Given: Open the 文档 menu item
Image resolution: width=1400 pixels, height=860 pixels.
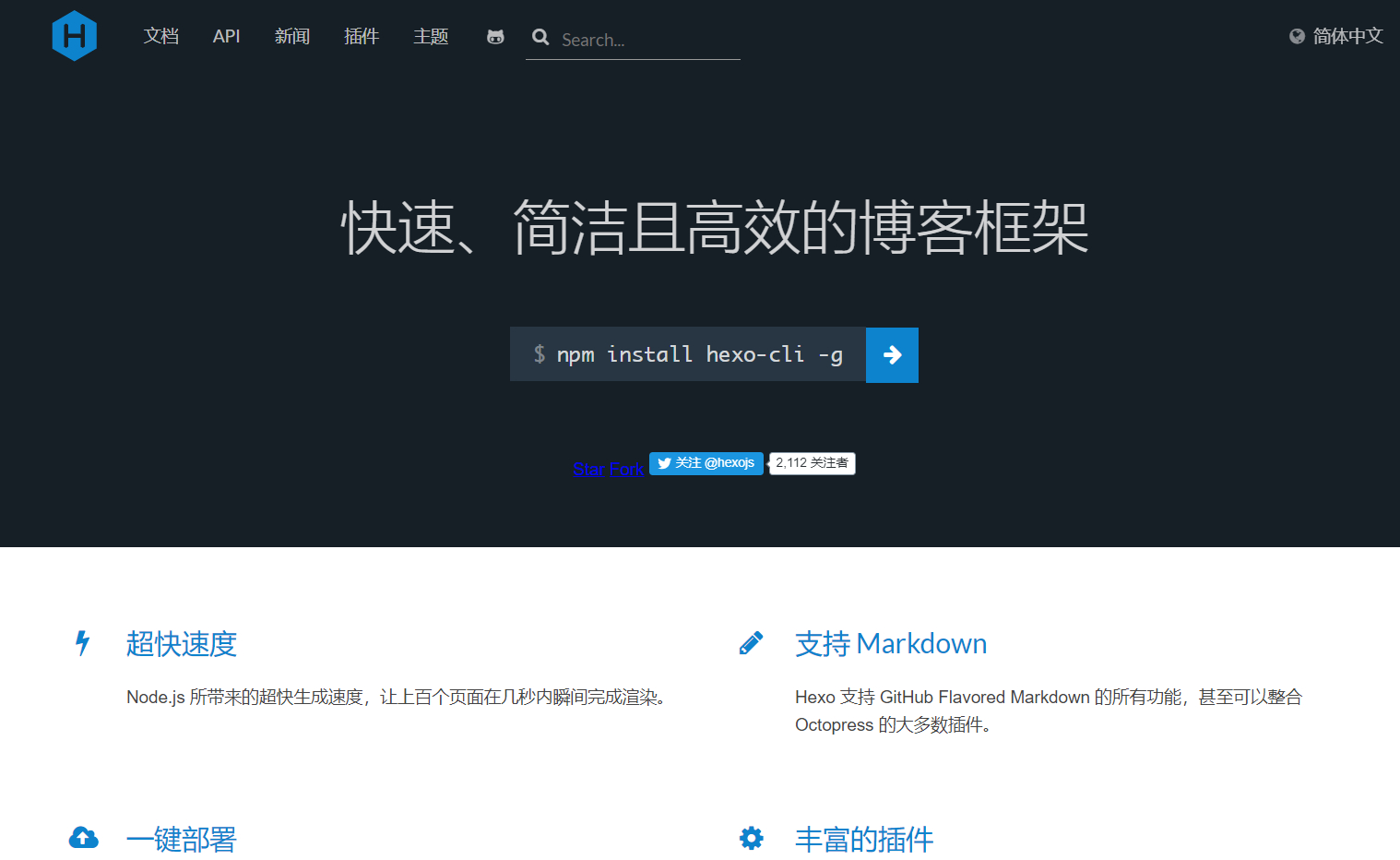Looking at the screenshot, I should pyautogui.click(x=161, y=37).
